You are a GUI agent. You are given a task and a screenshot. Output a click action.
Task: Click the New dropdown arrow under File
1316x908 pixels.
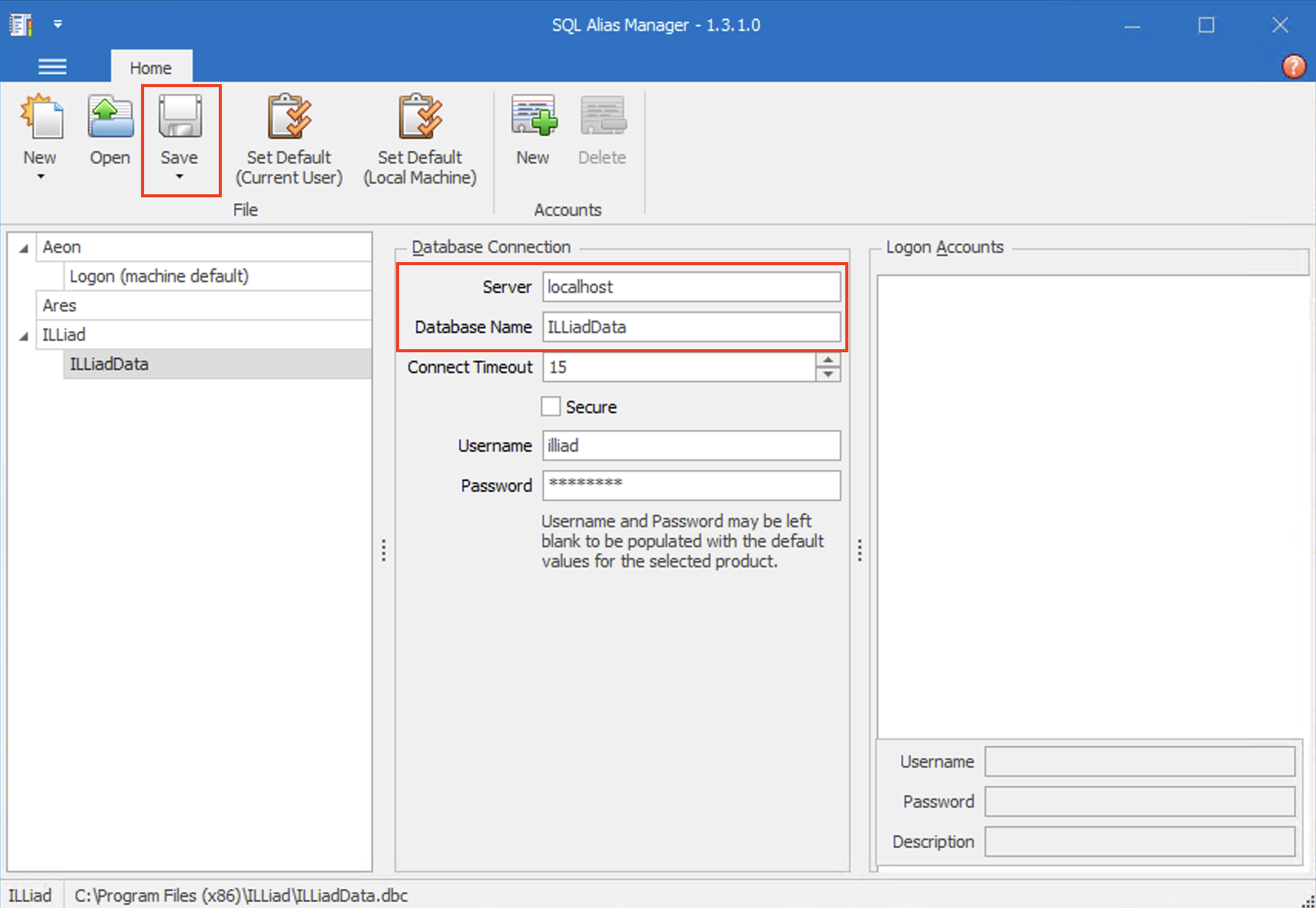coord(41,177)
